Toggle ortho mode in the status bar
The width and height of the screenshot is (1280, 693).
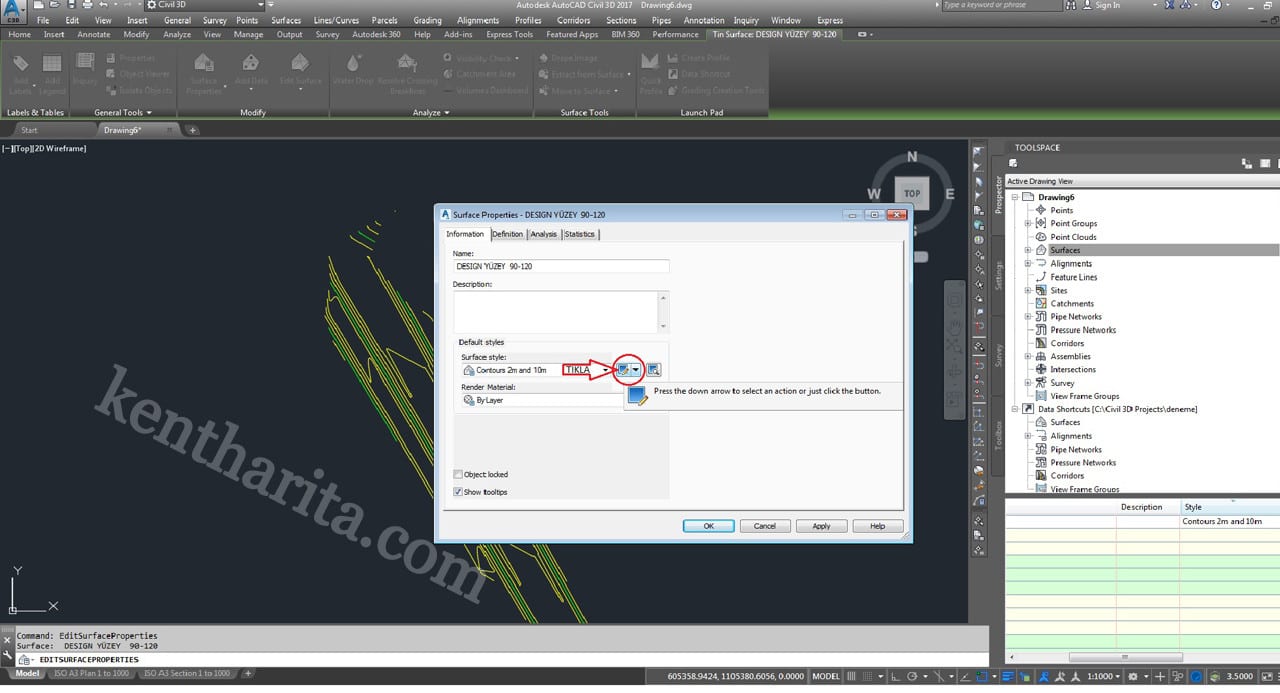click(896, 676)
